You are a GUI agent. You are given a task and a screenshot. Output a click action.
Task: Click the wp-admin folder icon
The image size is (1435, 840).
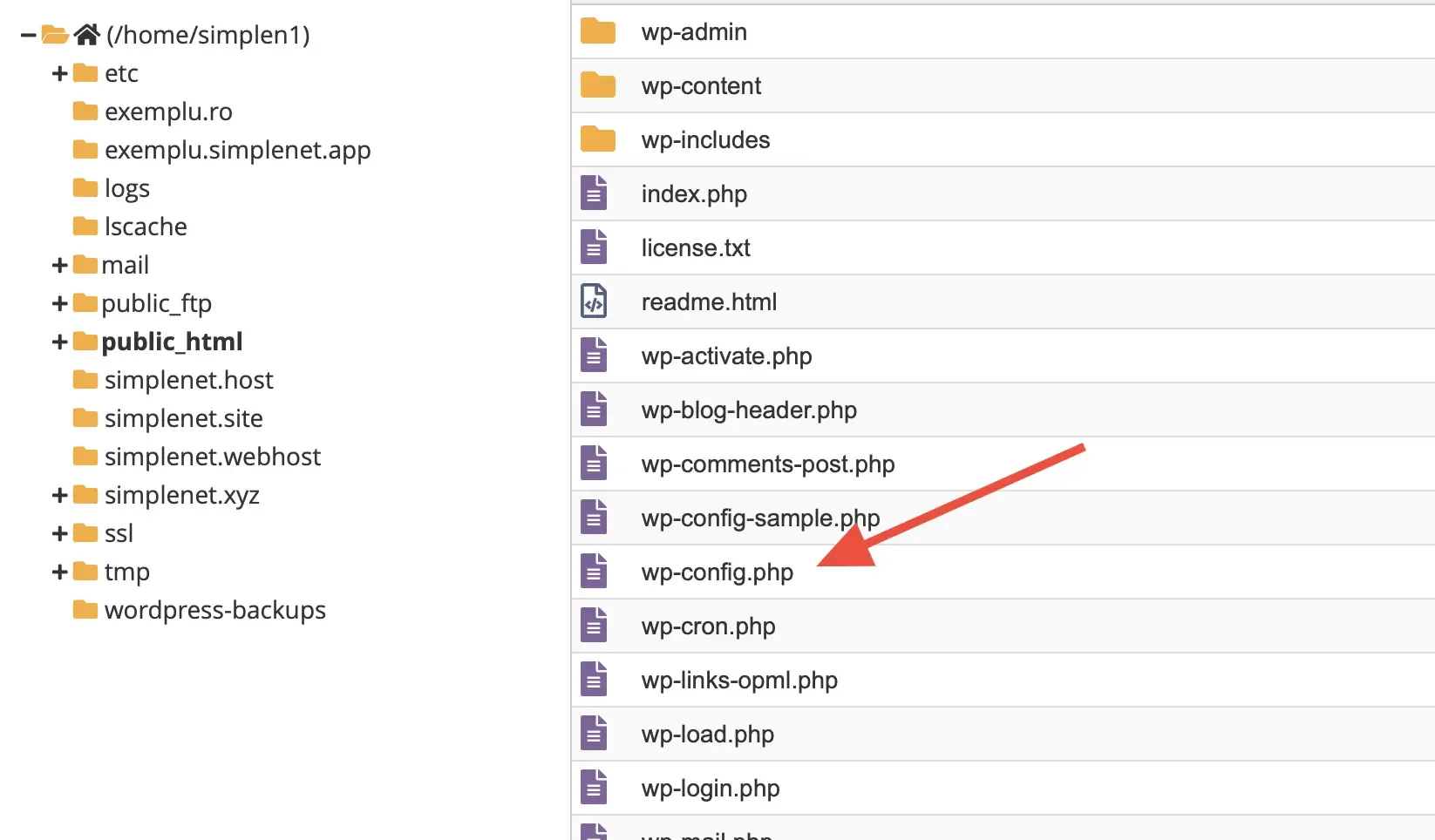[598, 31]
